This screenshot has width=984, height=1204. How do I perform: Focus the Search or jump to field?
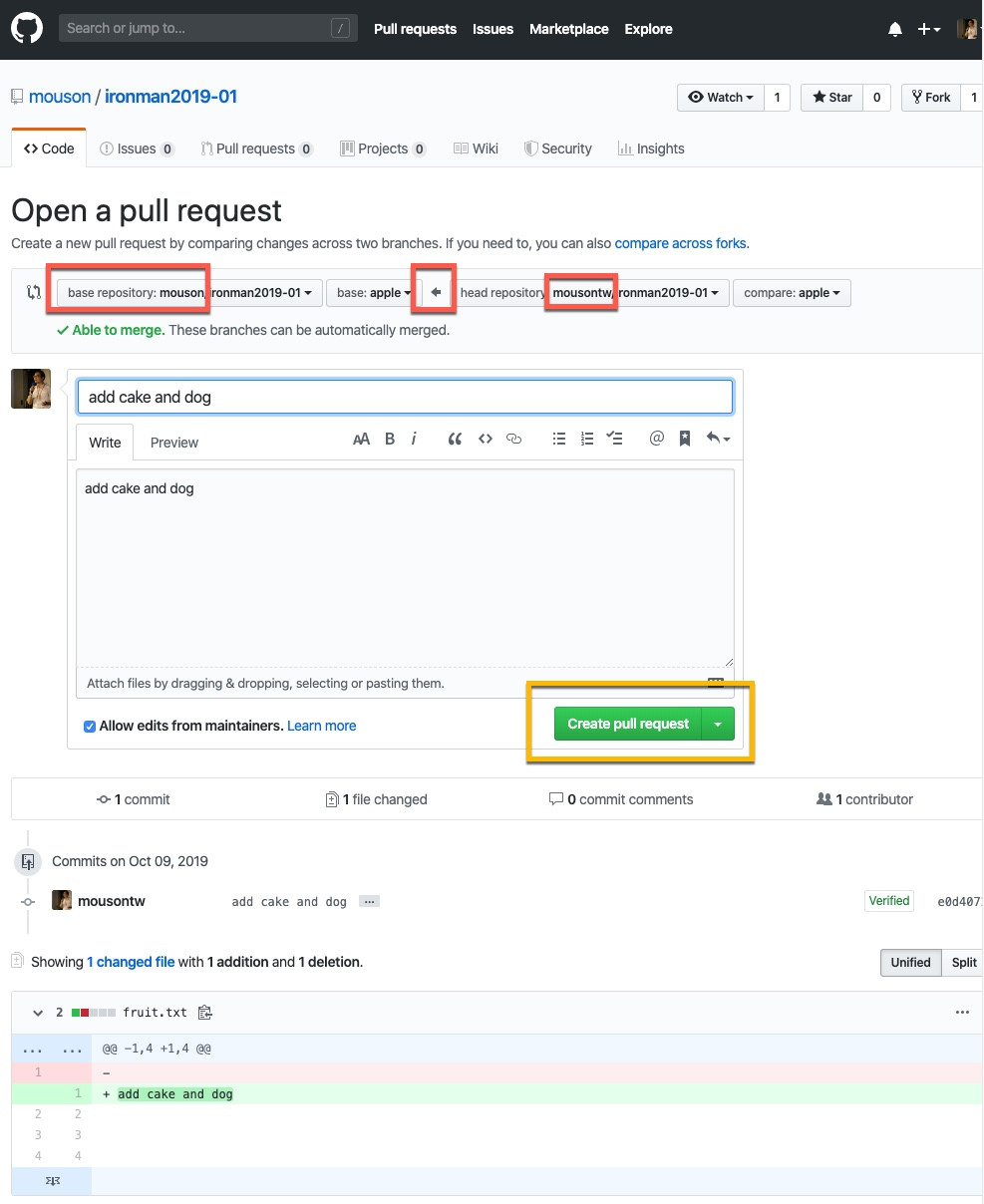[208, 28]
